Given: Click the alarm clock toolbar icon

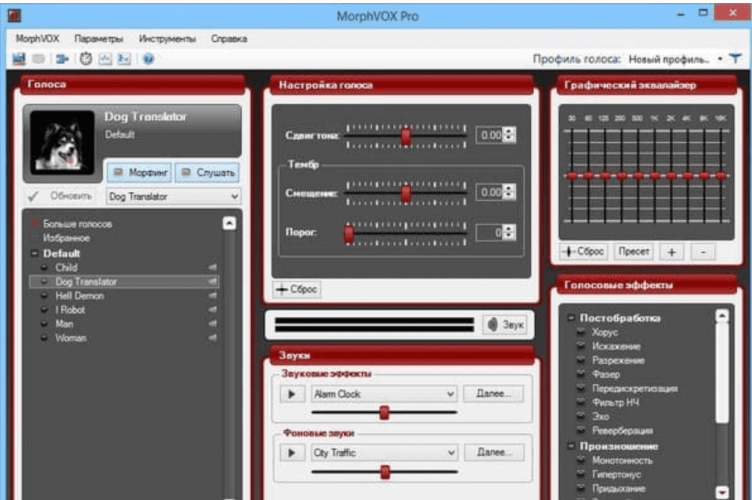Looking at the screenshot, I should coord(86,58).
